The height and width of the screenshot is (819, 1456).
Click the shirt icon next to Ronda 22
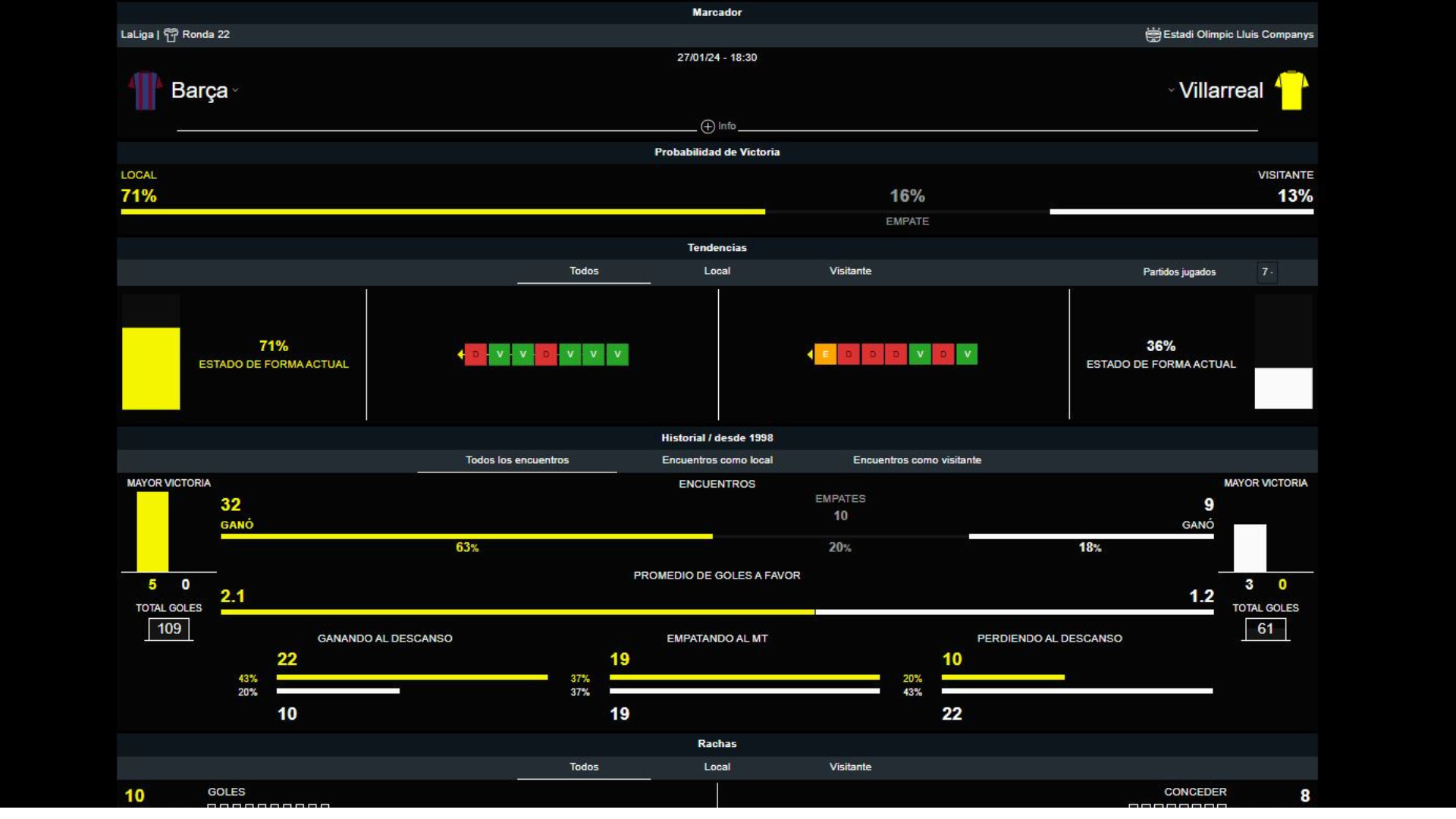pyautogui.click(x=171, y=35)
